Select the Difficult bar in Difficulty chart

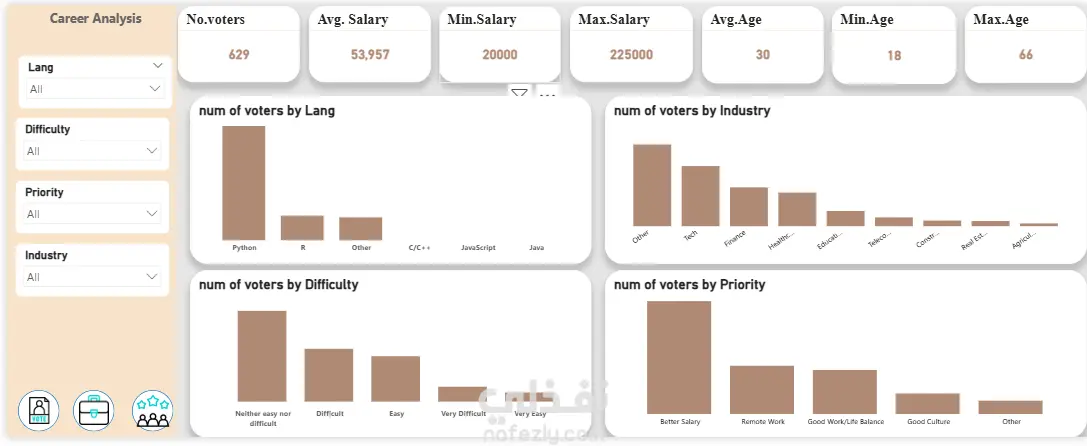(329, 375)
